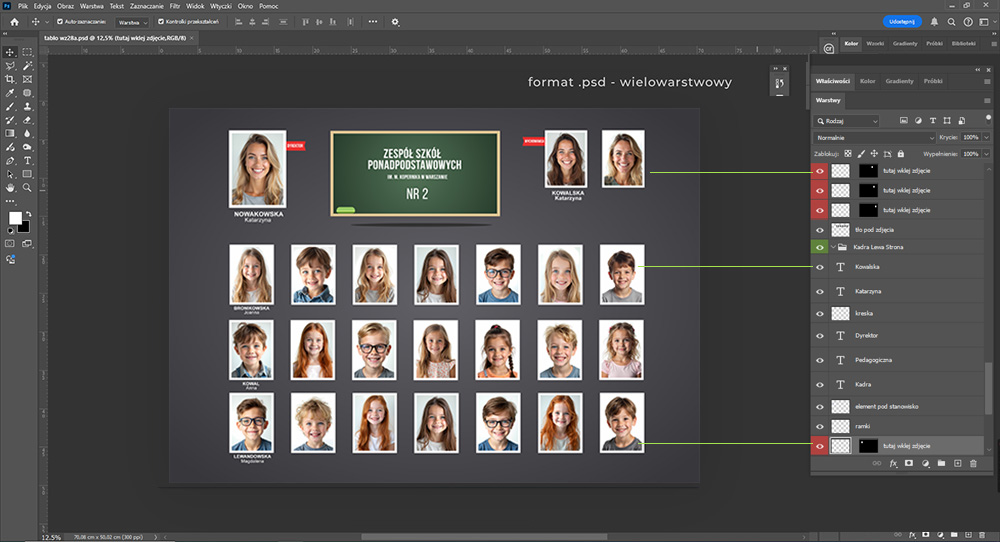Select the Blur tool

[27, 133]
